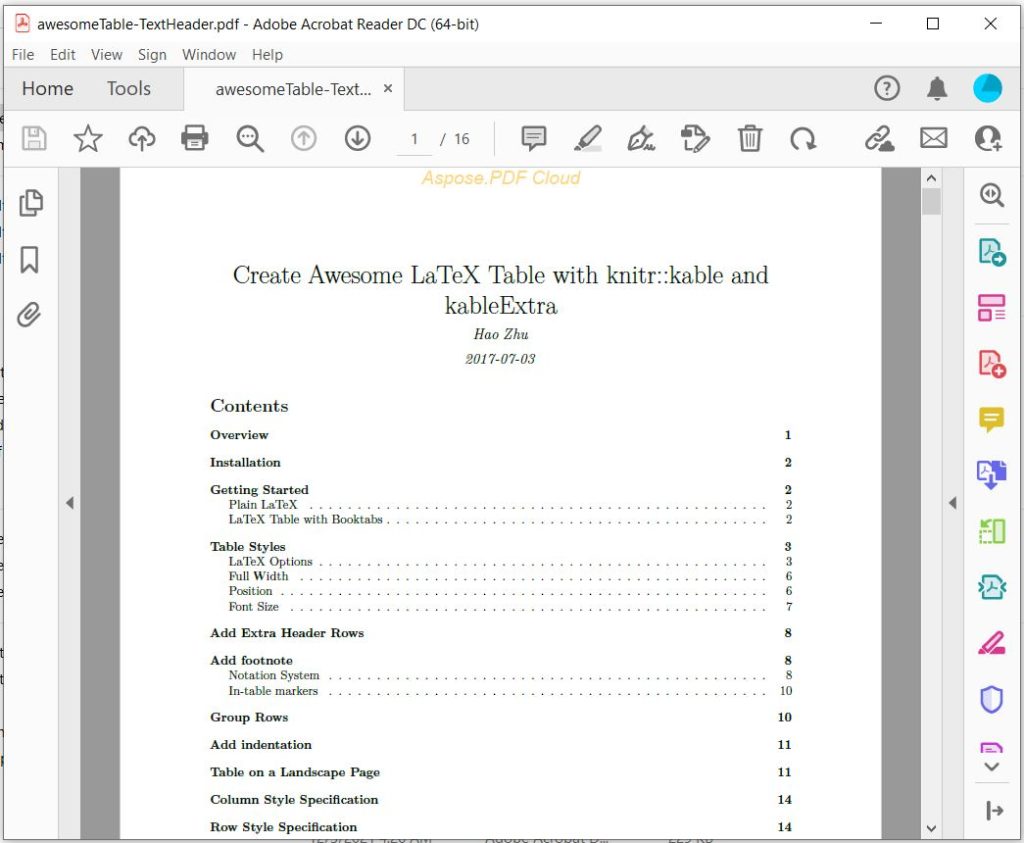The image size is (1024, 843).
Task: Open the Export PDF tool
Action: click(991, 252)
